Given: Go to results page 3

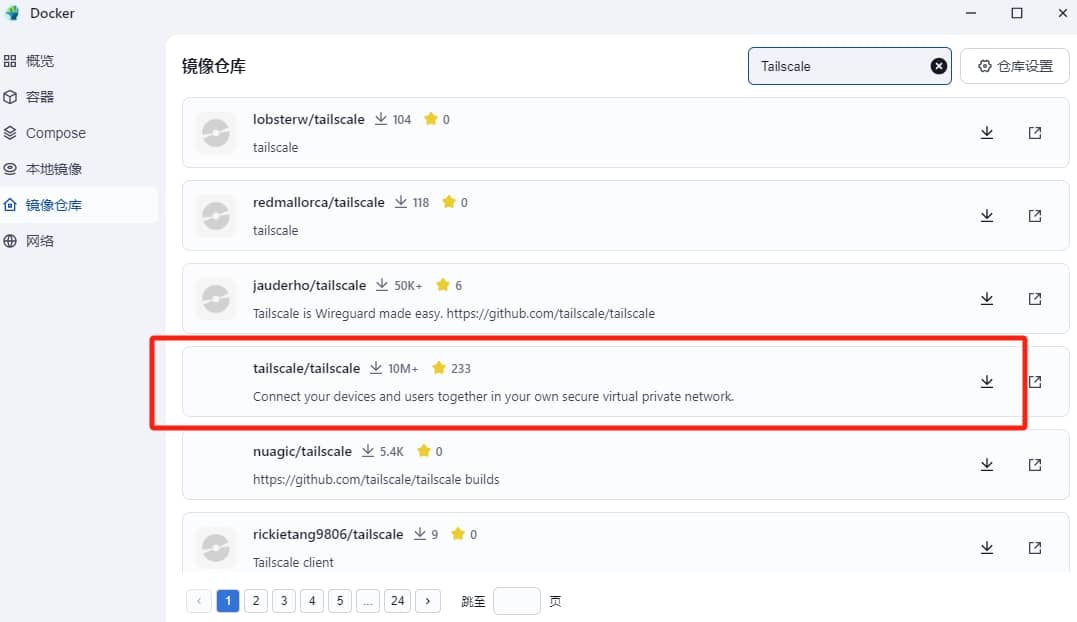Looking at the screenshot, I should (284, 601).
